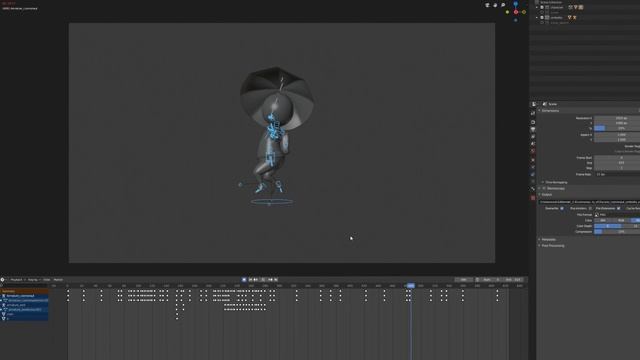Expand the Metadata panel
The image size is (640, 360).
coord(540,240)
